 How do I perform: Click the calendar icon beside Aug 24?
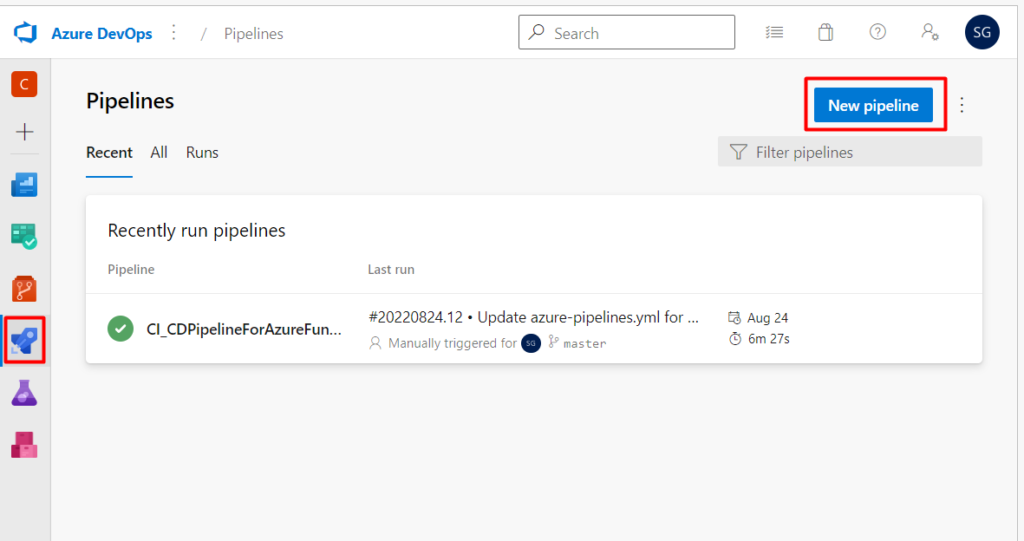tap(734, 318)
